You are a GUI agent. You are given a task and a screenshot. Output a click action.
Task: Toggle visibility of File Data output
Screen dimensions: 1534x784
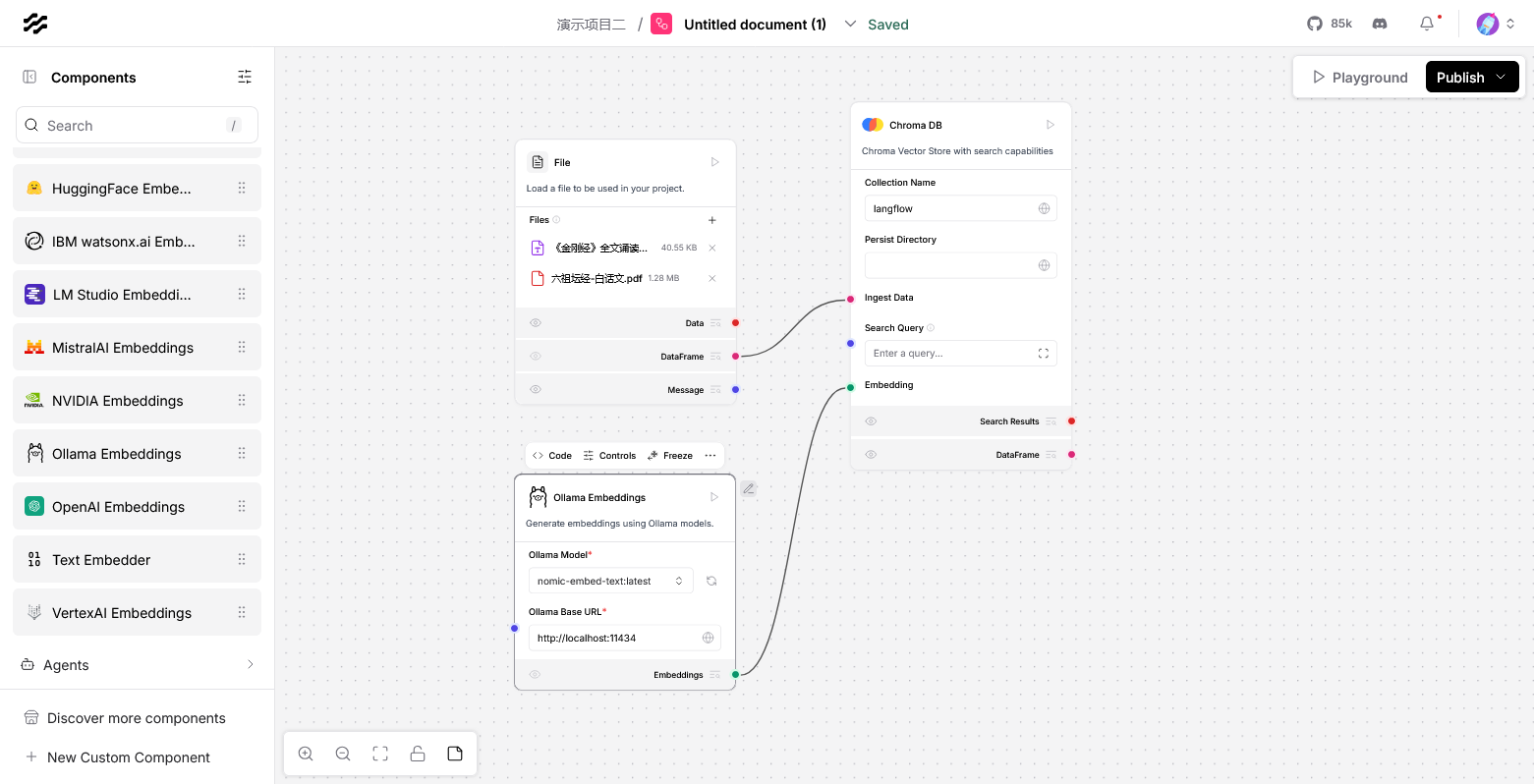tap(536, 322)
